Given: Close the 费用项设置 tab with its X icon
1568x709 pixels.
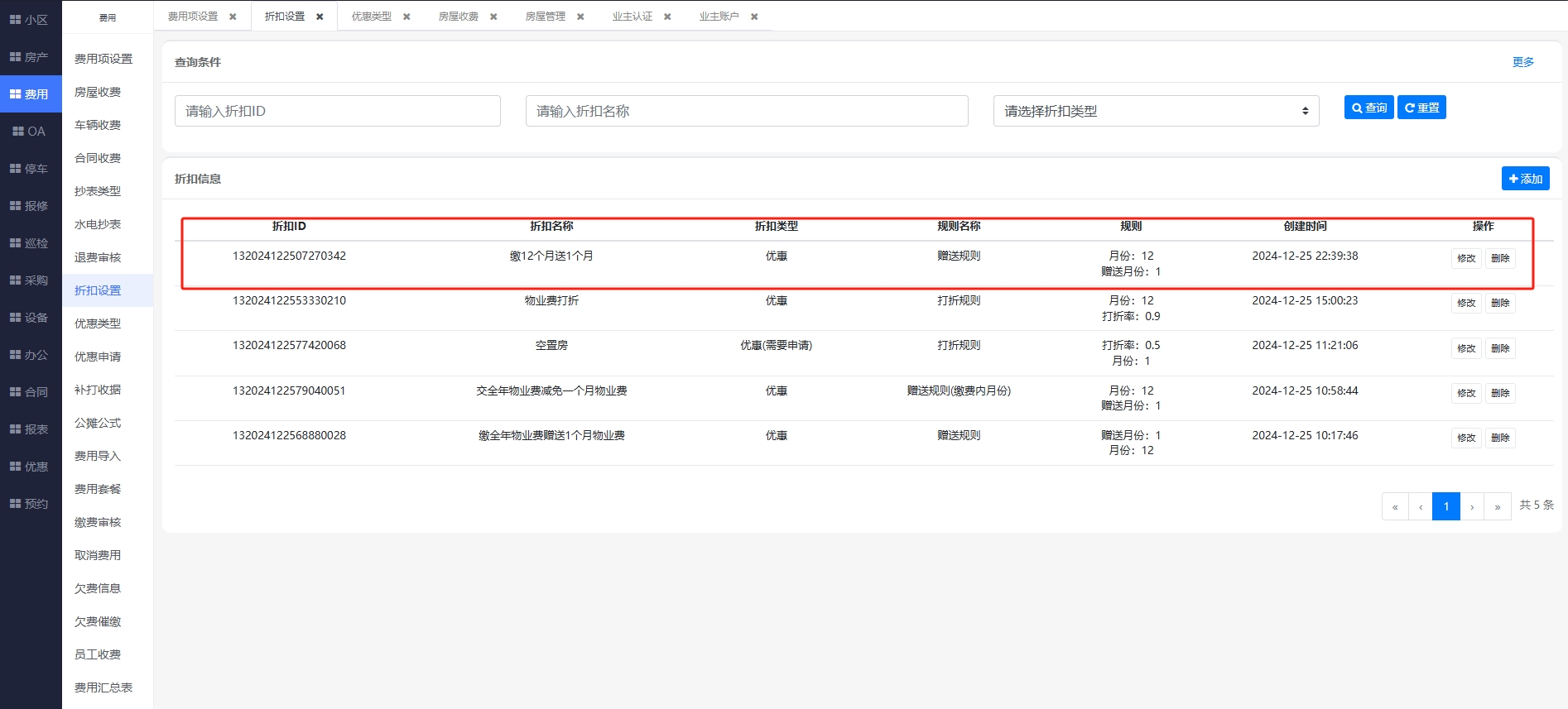Looking at the screenshot, I should tap(233, 17).
